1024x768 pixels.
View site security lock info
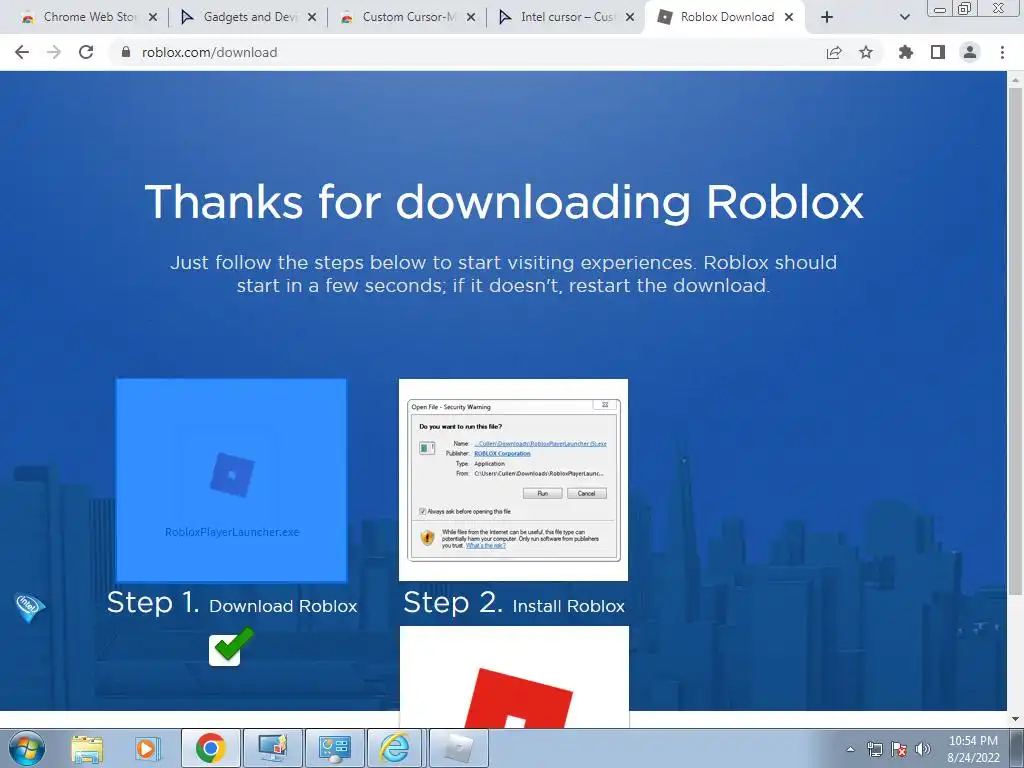[126, 52]
